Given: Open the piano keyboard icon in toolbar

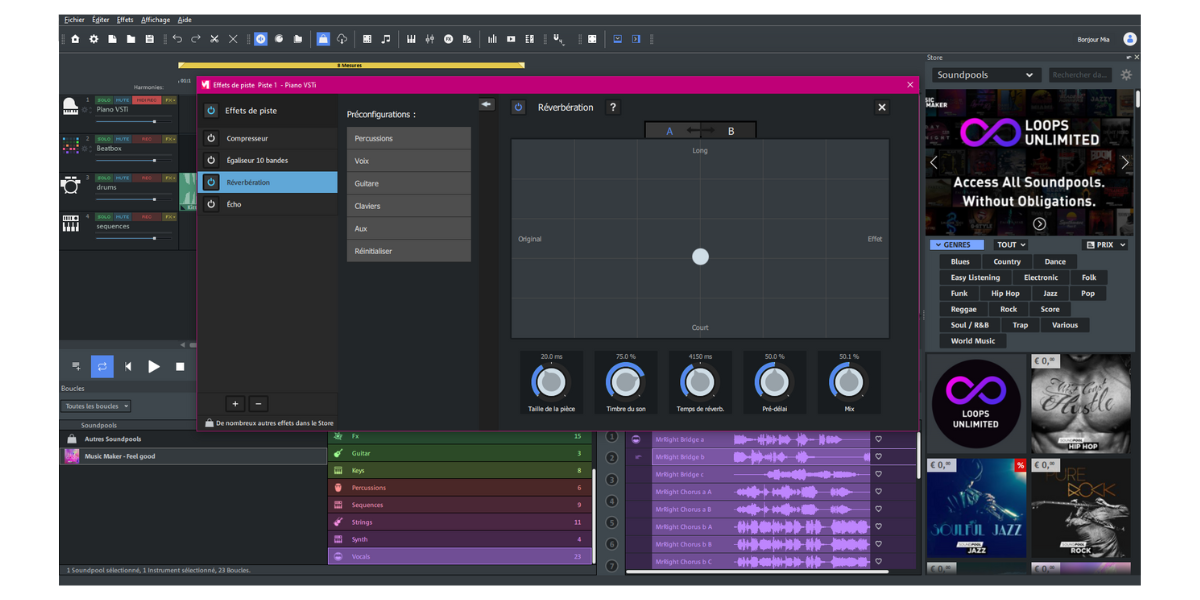Looking at the screenshot, I should (411, 39).
